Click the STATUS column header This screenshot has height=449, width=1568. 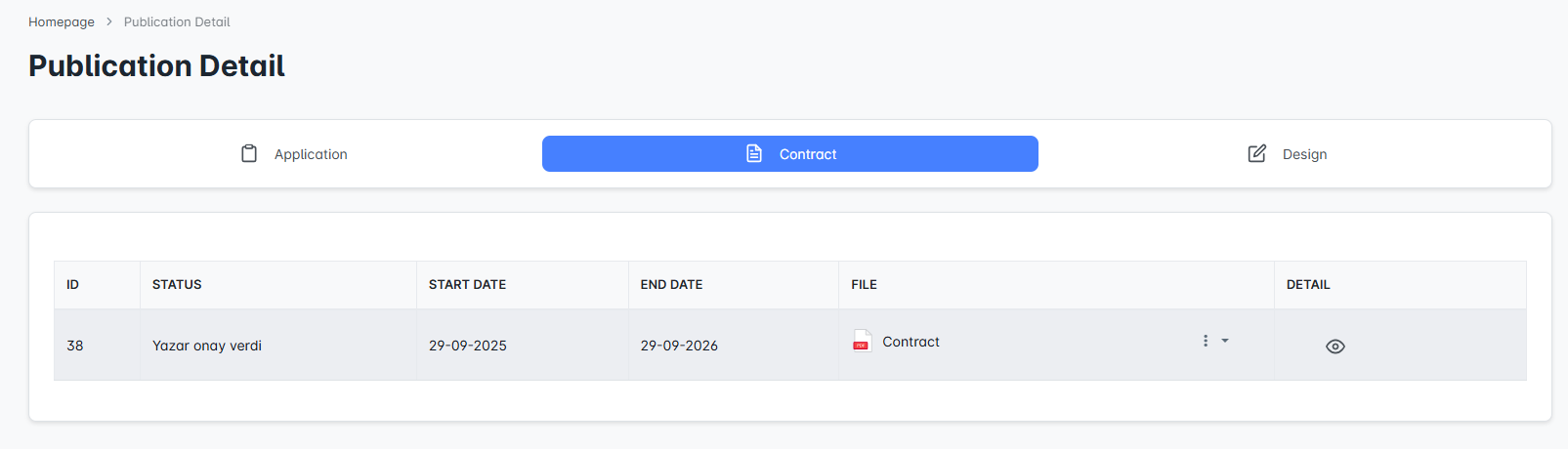click(177, 285)
